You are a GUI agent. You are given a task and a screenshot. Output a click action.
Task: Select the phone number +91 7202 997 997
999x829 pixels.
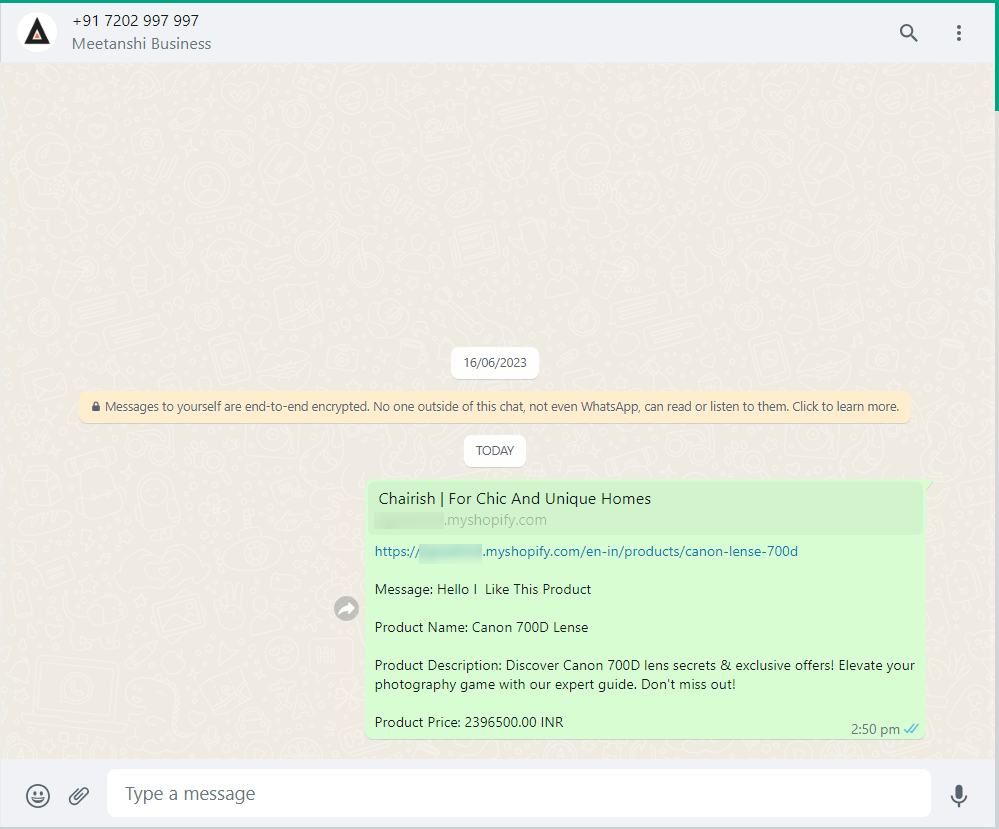136,20
